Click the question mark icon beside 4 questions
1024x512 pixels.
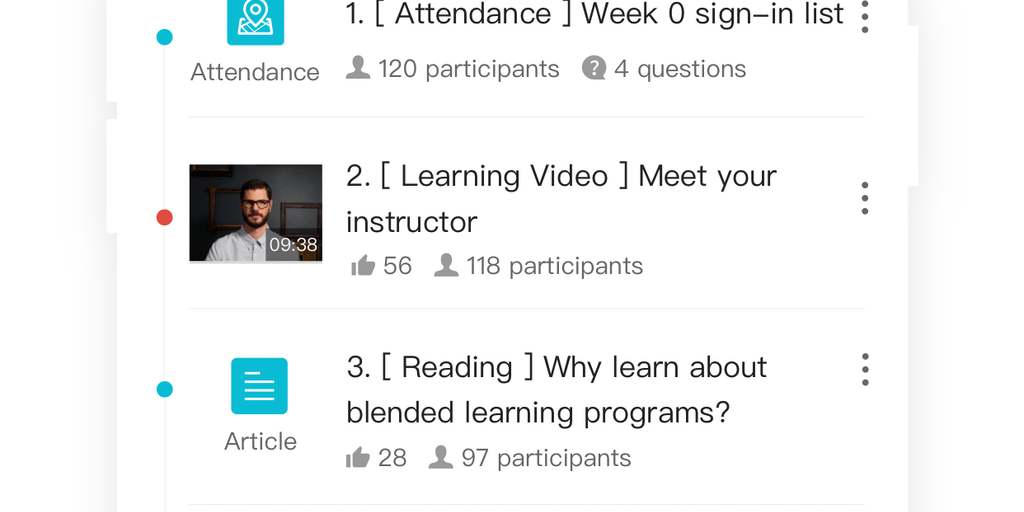pyautogui.click(x=594, y=68)
